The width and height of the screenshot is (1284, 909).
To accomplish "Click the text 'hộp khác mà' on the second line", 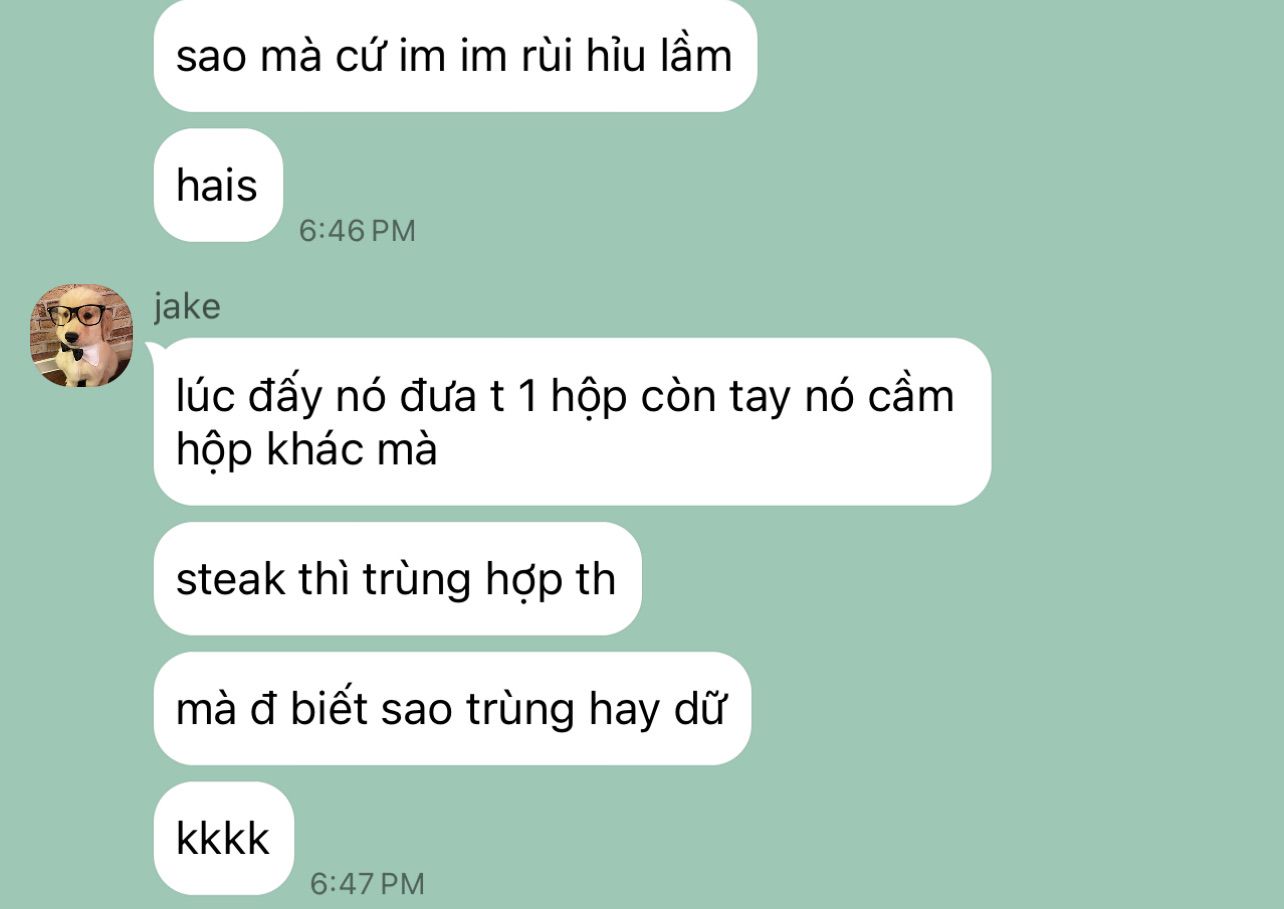I will click(x=307, y=451).
